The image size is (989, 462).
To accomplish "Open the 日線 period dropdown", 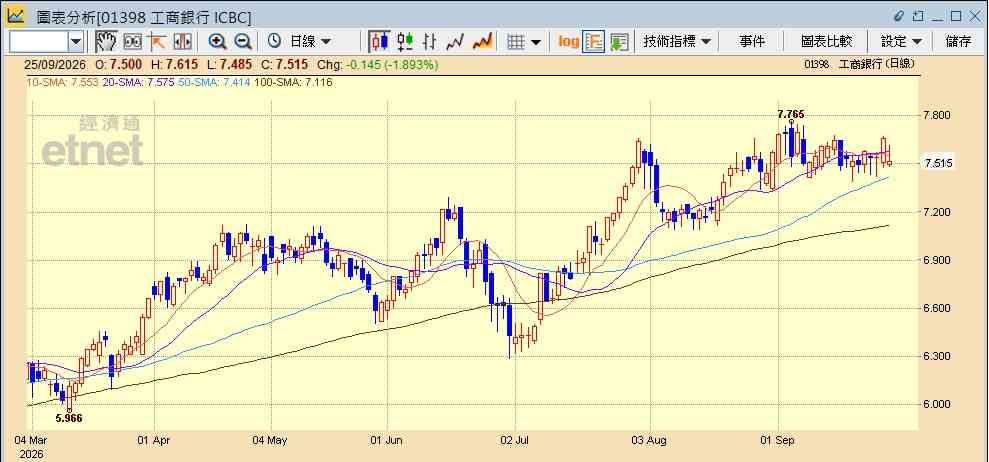I will pos(310,42).
